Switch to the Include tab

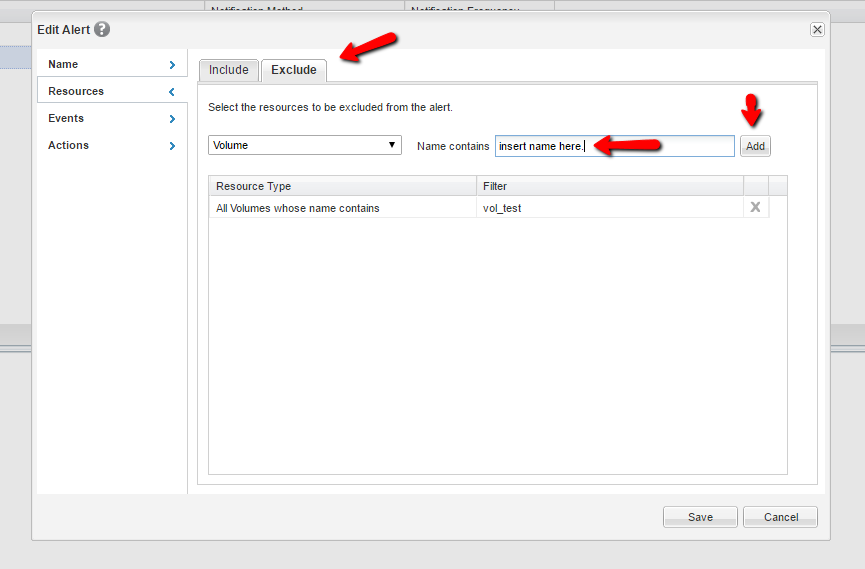click(228, 70)
